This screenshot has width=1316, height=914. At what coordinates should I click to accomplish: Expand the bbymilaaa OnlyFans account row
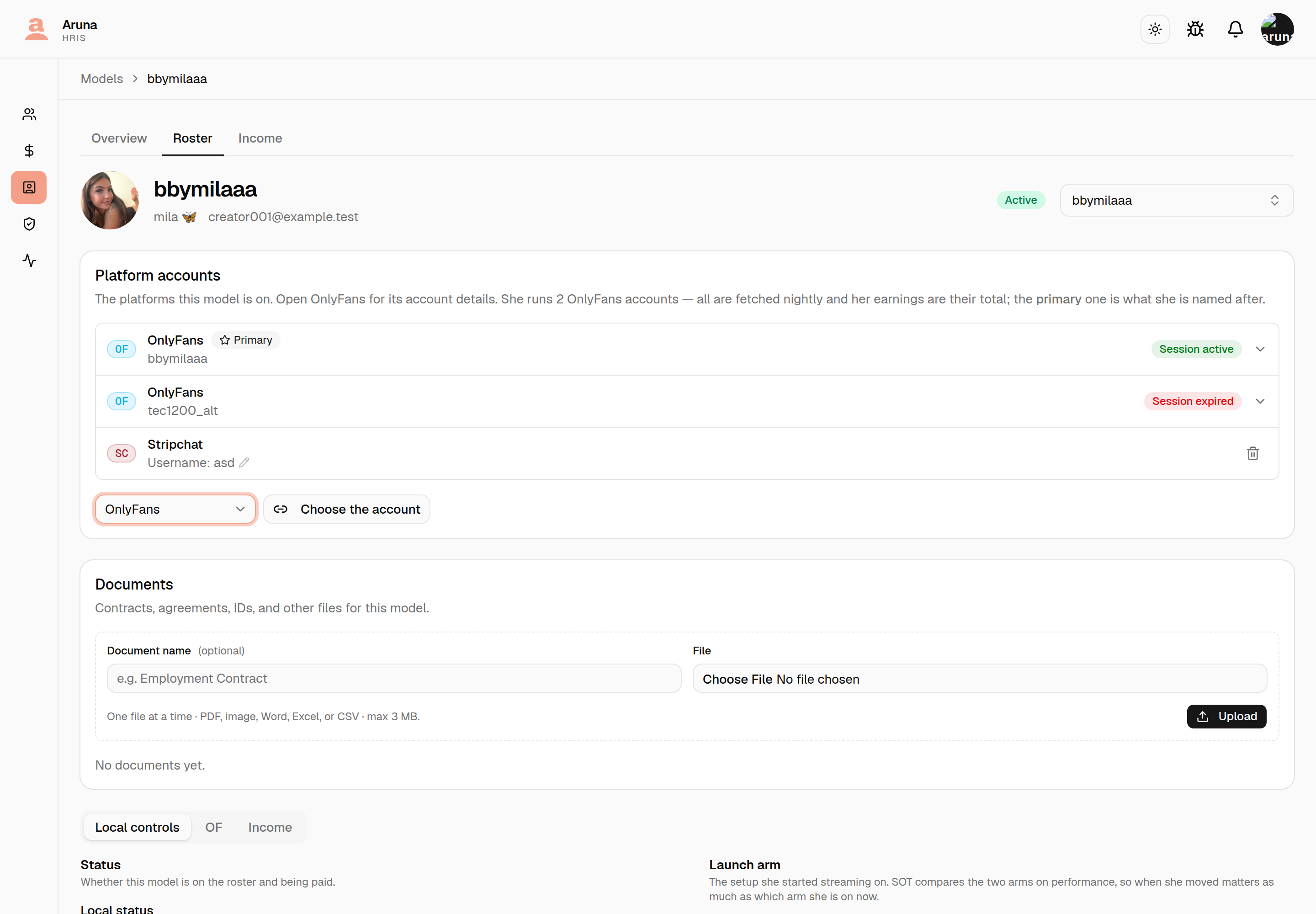(x=1260, y=349)
